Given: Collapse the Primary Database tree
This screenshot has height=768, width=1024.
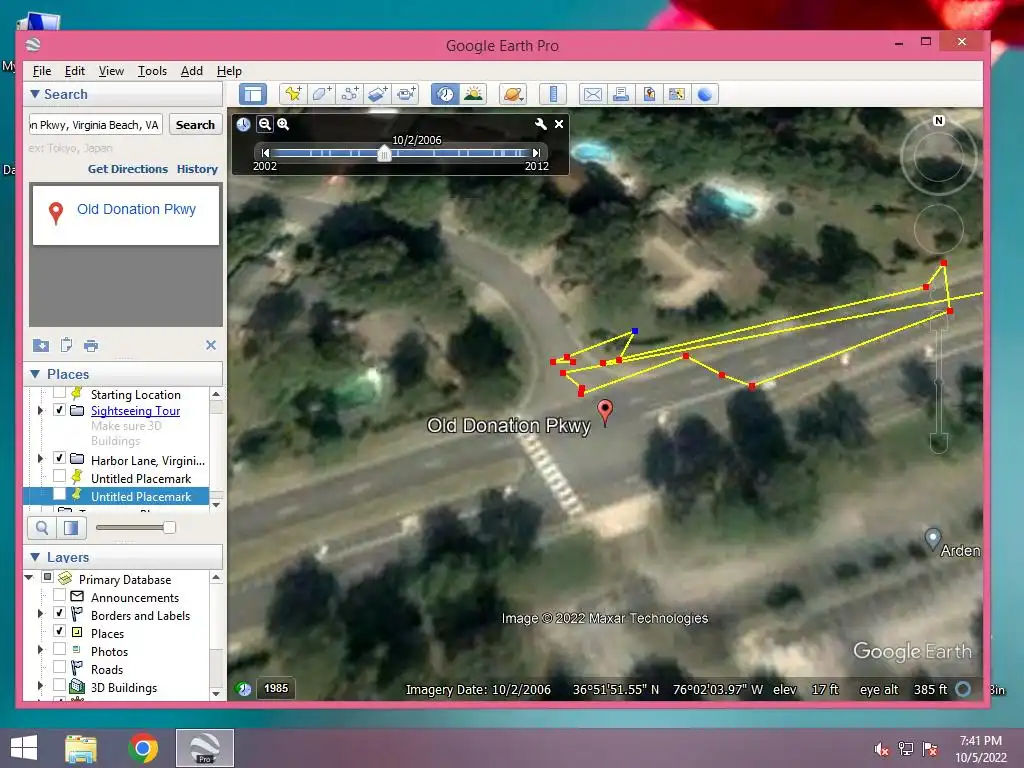Looking at the screenshot, I should coord(29,577).
